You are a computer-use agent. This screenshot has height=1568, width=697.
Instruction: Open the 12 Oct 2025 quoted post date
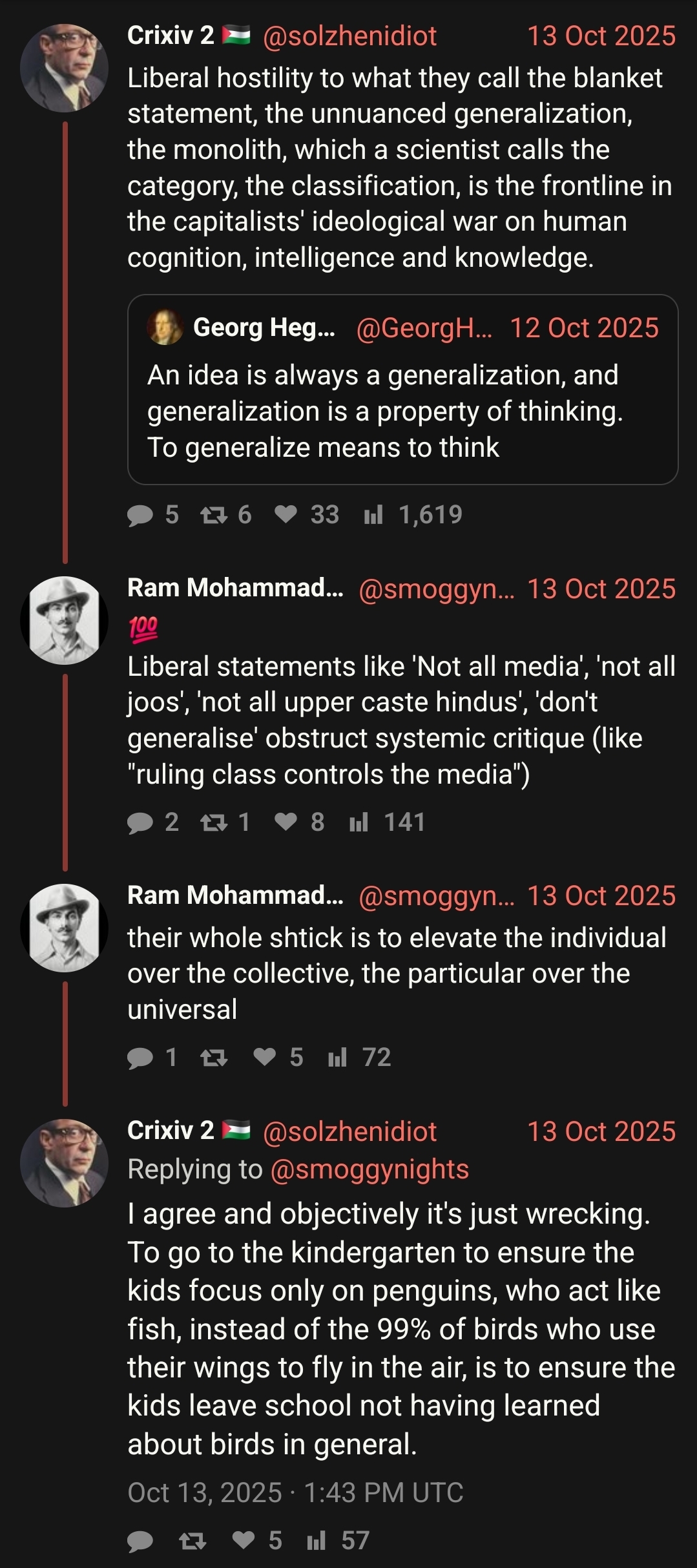(x=584, y=328)
